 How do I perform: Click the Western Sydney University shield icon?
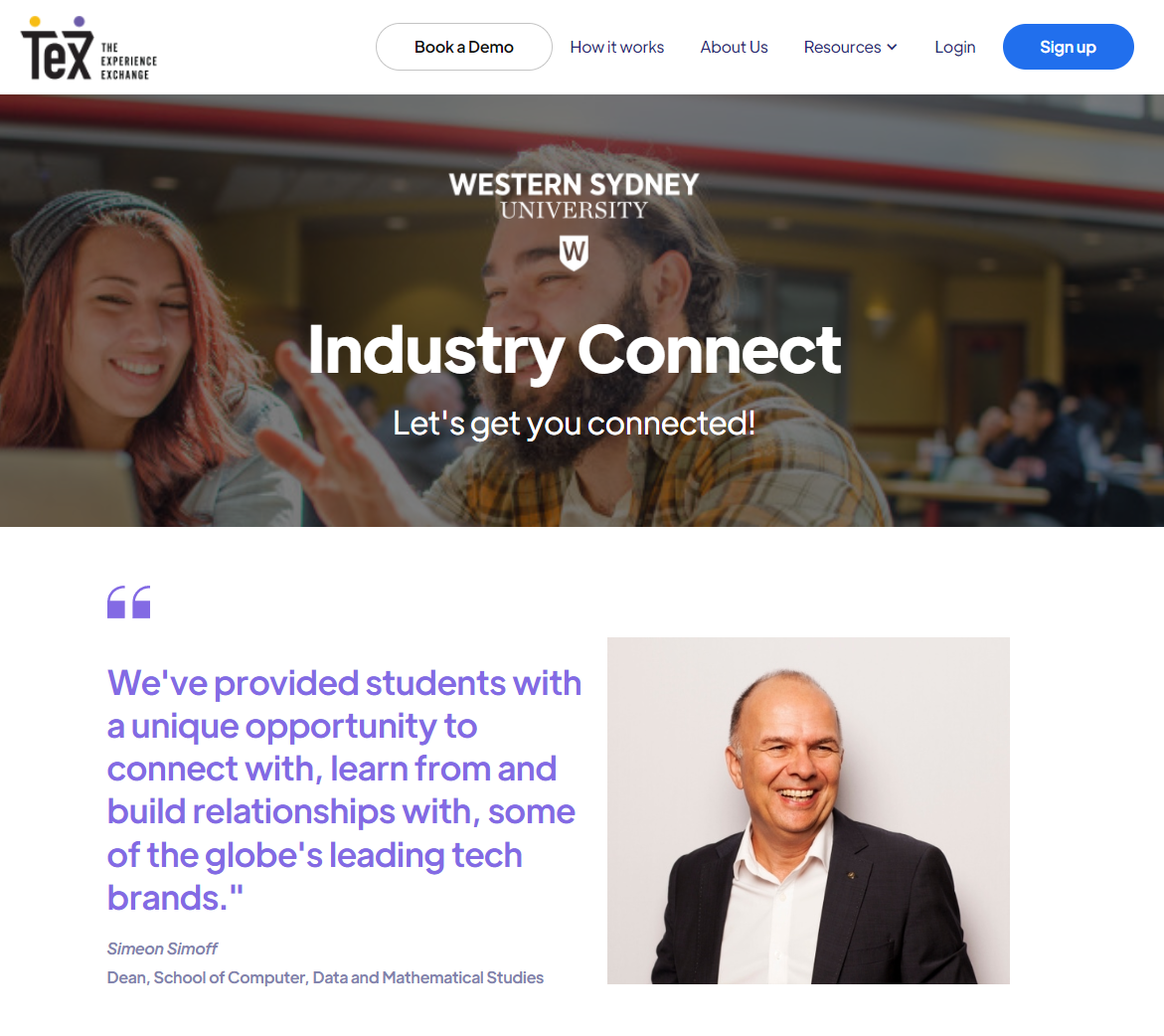574,253
